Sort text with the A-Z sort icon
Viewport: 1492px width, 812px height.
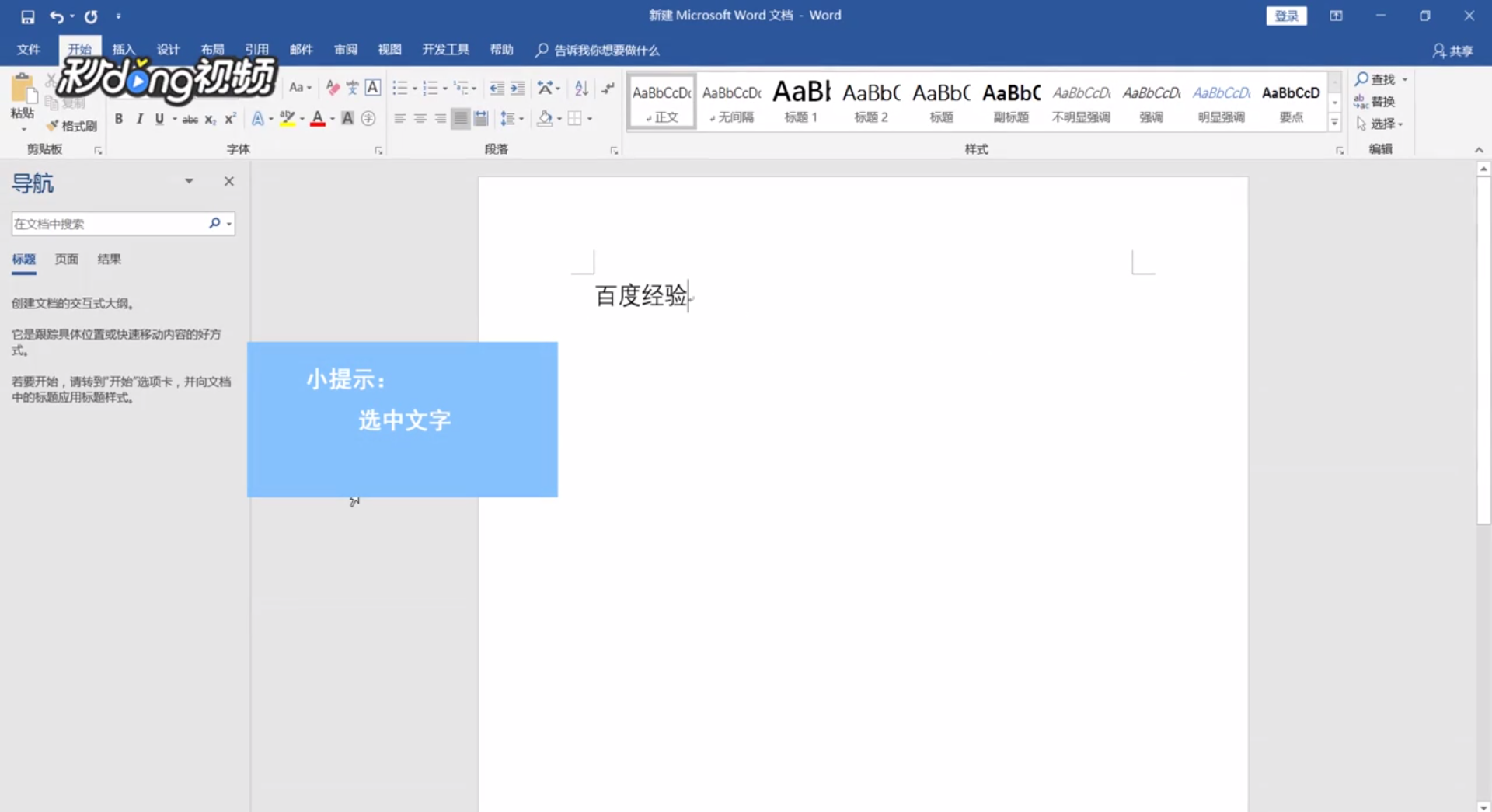tap(581, 88)
